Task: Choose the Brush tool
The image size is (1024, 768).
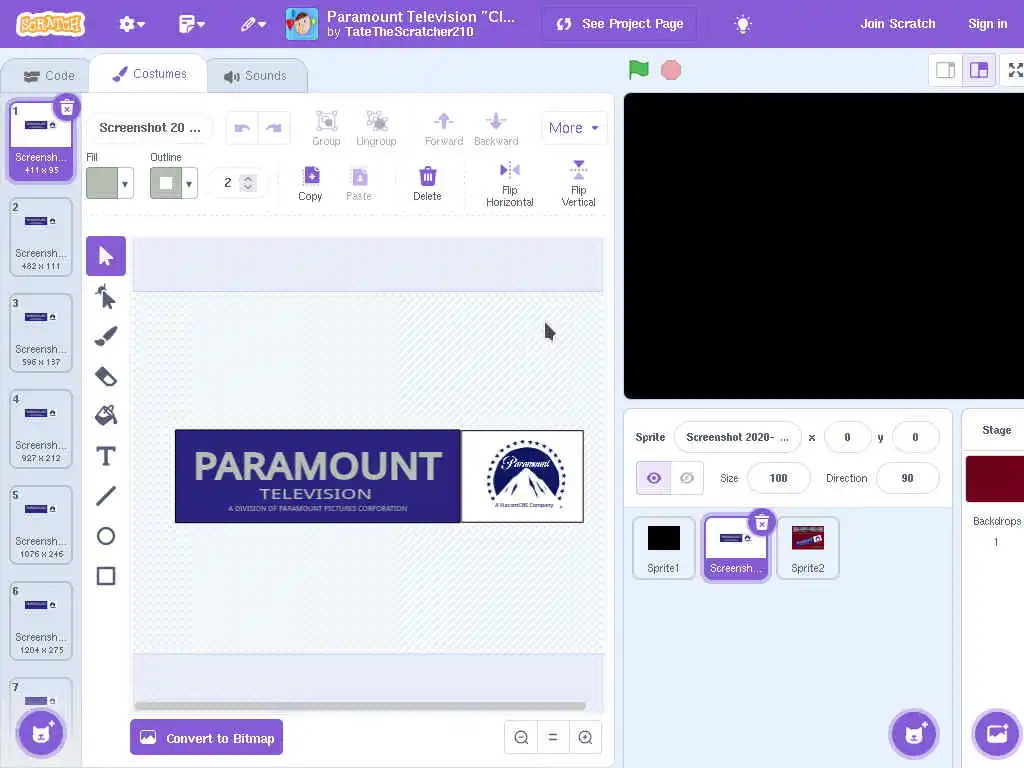Action: coord(106,336)
